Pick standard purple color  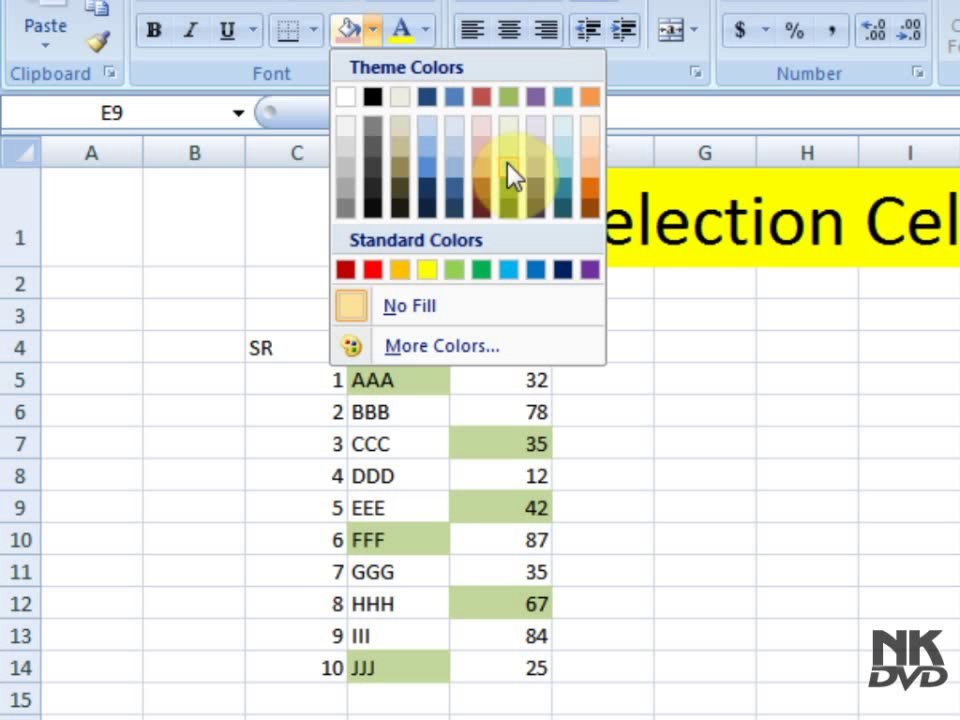pos(590,269)
